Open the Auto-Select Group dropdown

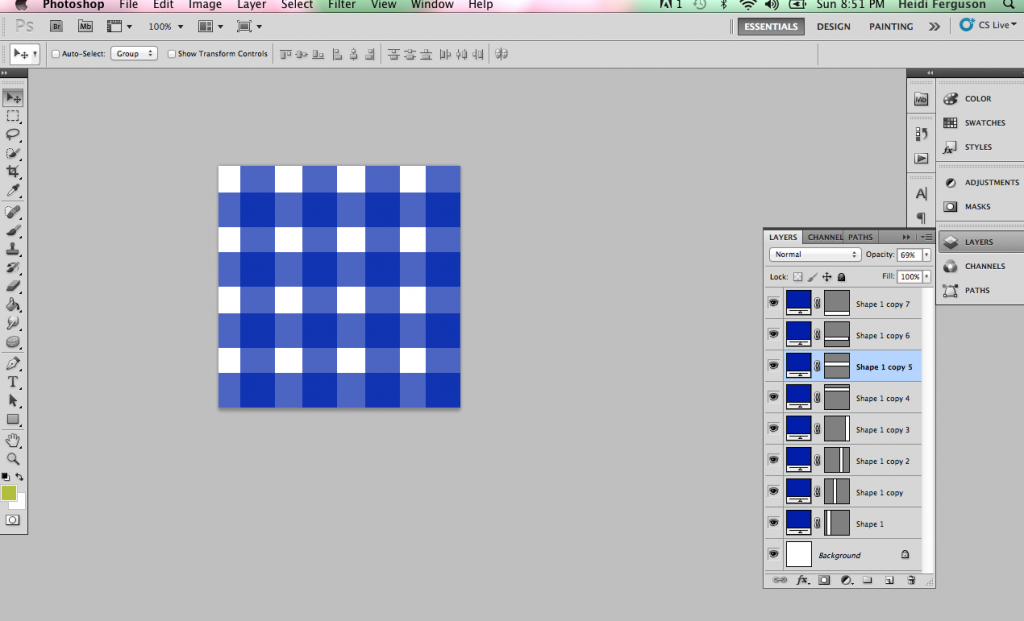coord(133,53)
